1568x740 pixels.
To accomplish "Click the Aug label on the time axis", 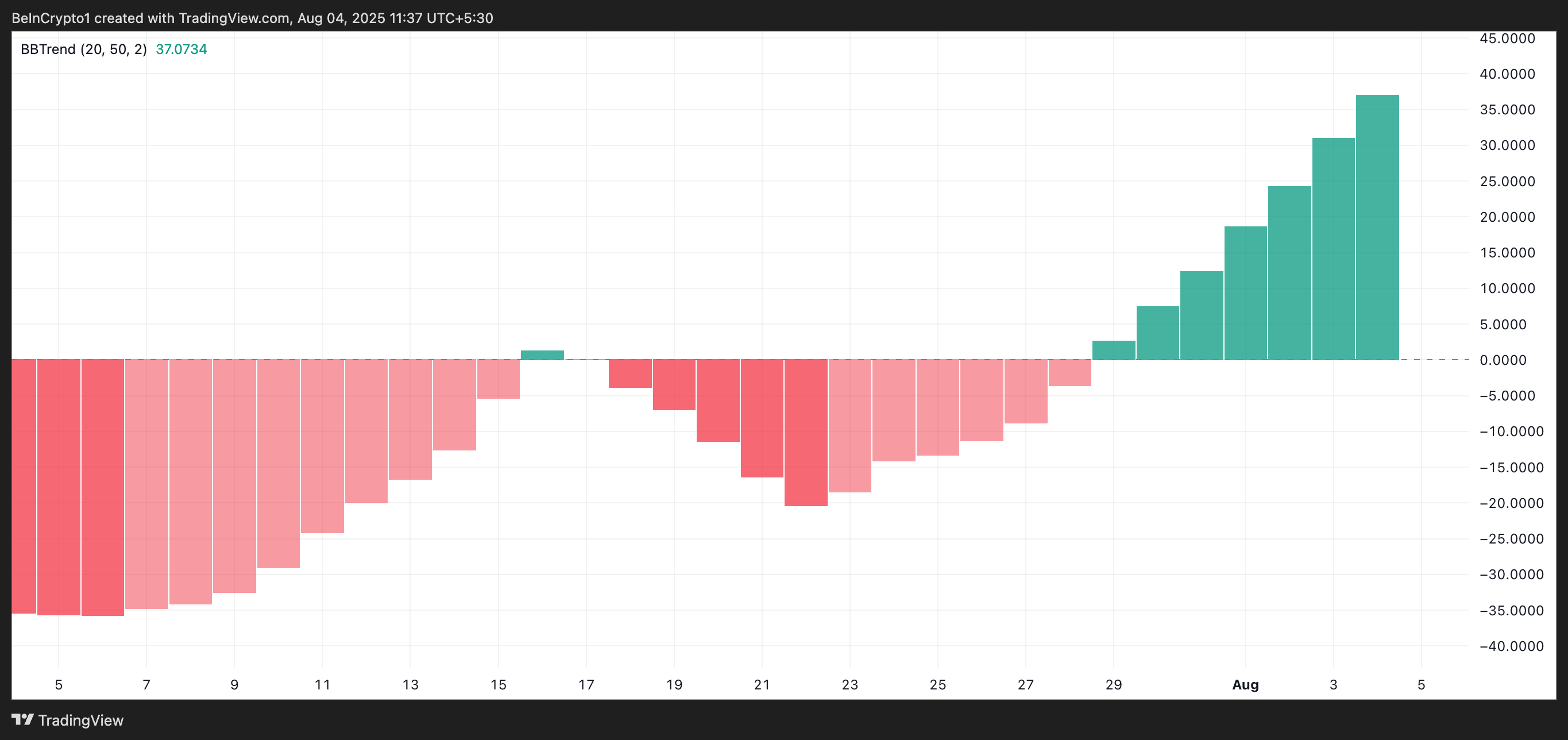I will 1245,685.
